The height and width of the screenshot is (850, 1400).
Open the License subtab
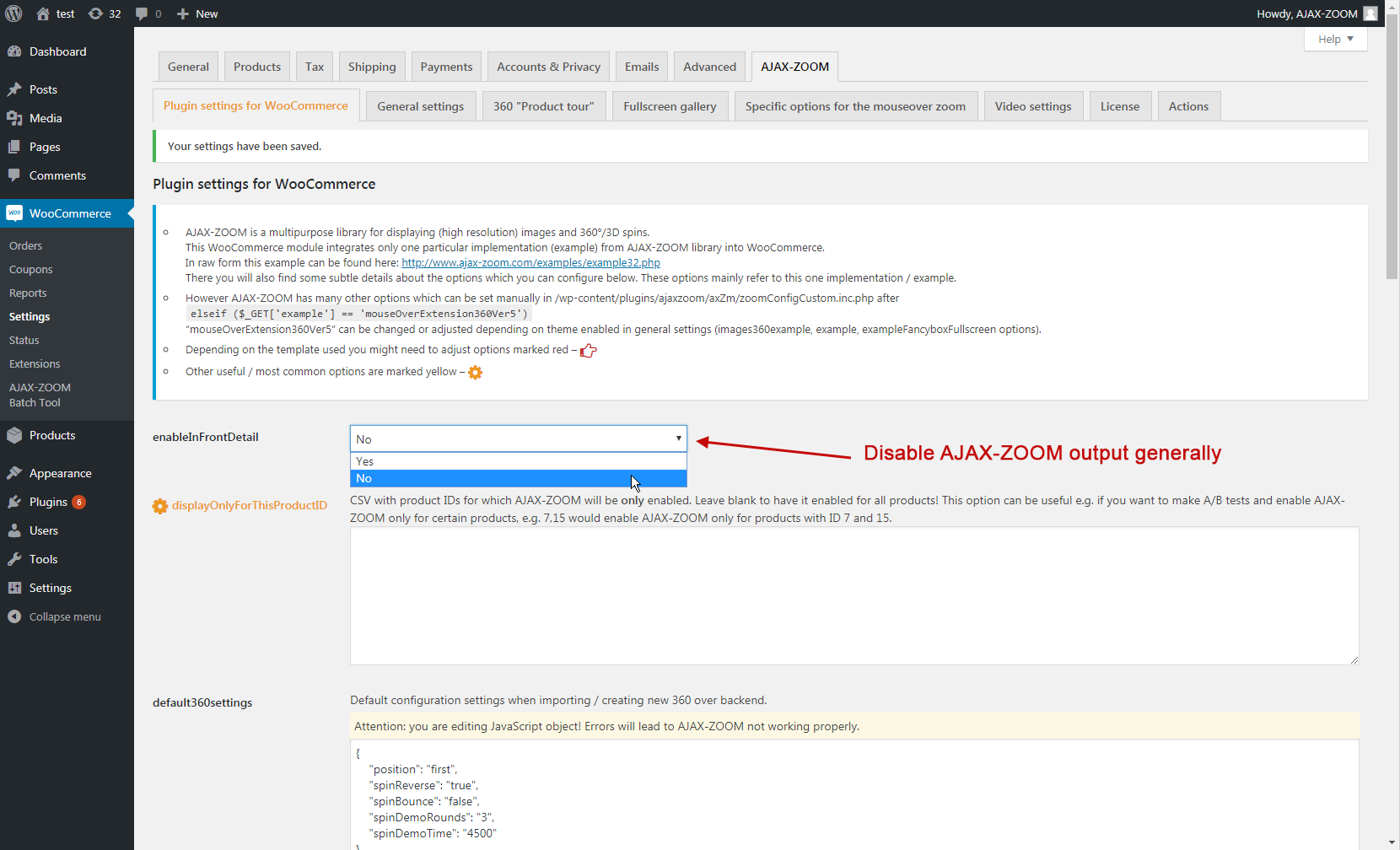pos(1120,106)
